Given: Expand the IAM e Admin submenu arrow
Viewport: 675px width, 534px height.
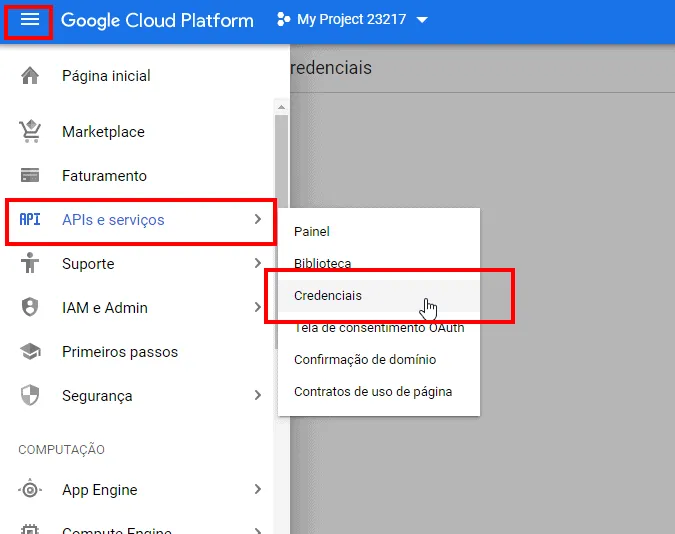Looking at the screenshot, I should pyautogui.click(x=257, y=308).
